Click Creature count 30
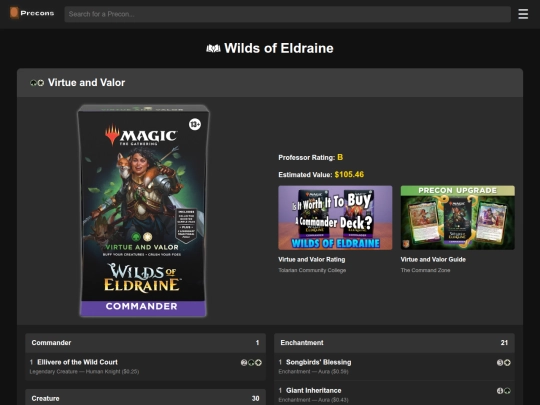540x405 pixels. tap(255, 398)
